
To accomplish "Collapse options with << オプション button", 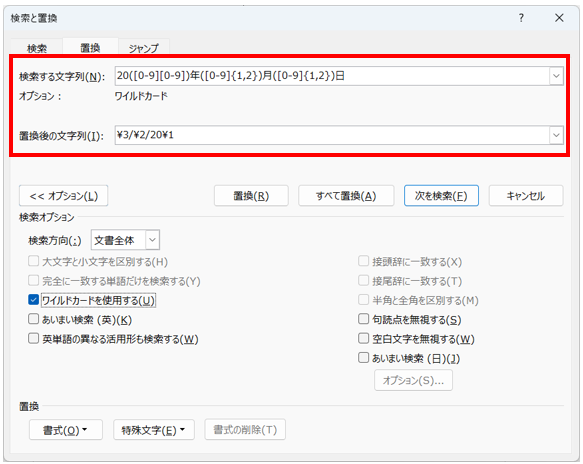I will pos(64,196).
